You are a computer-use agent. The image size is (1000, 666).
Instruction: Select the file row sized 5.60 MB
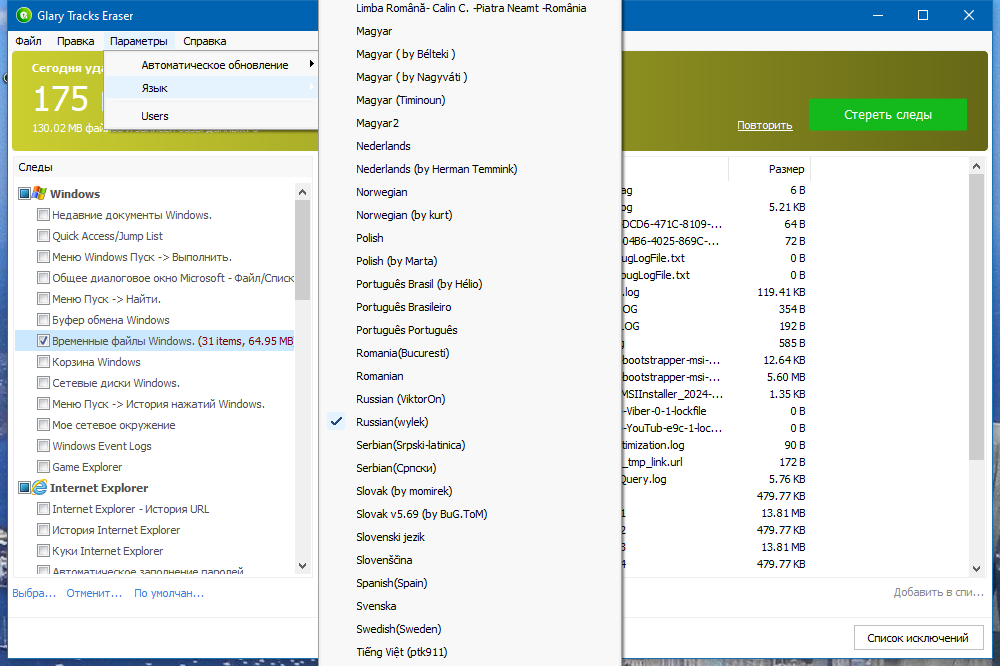(714, 377)
